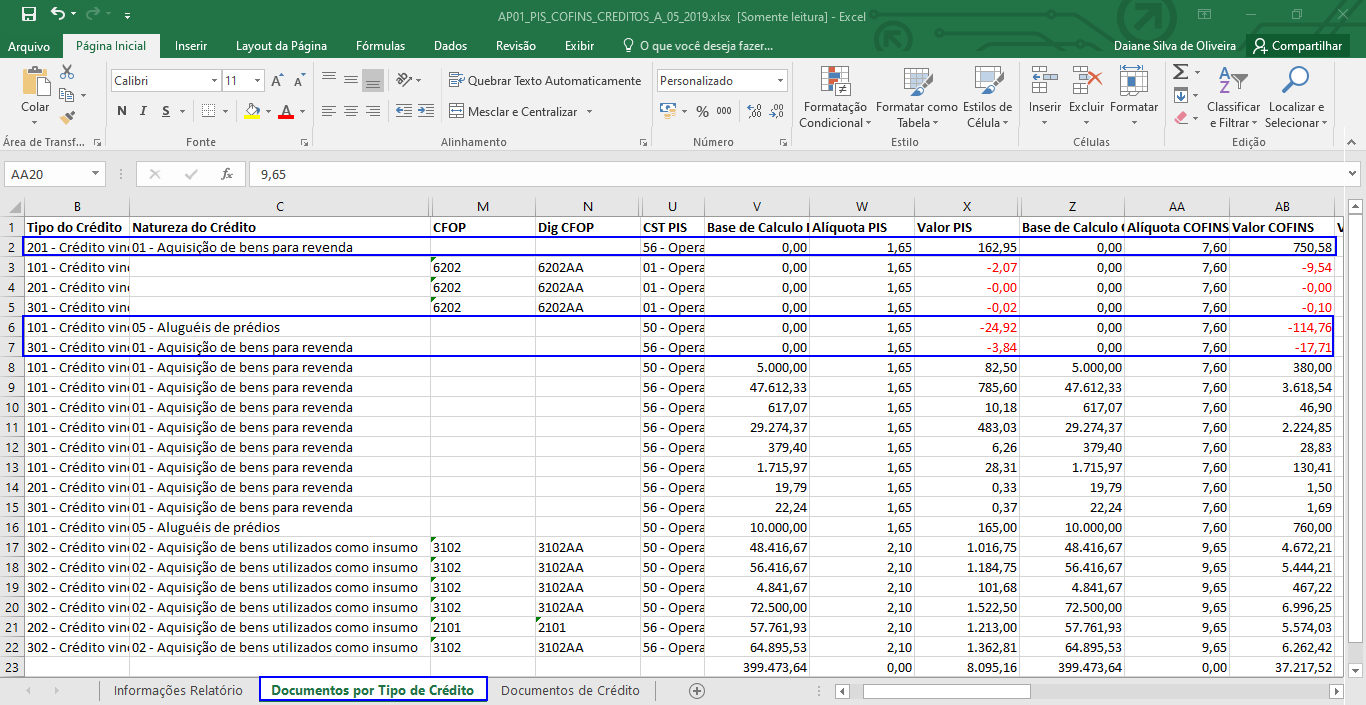Click the Format Painter brush icon

[x=67, y=117]
